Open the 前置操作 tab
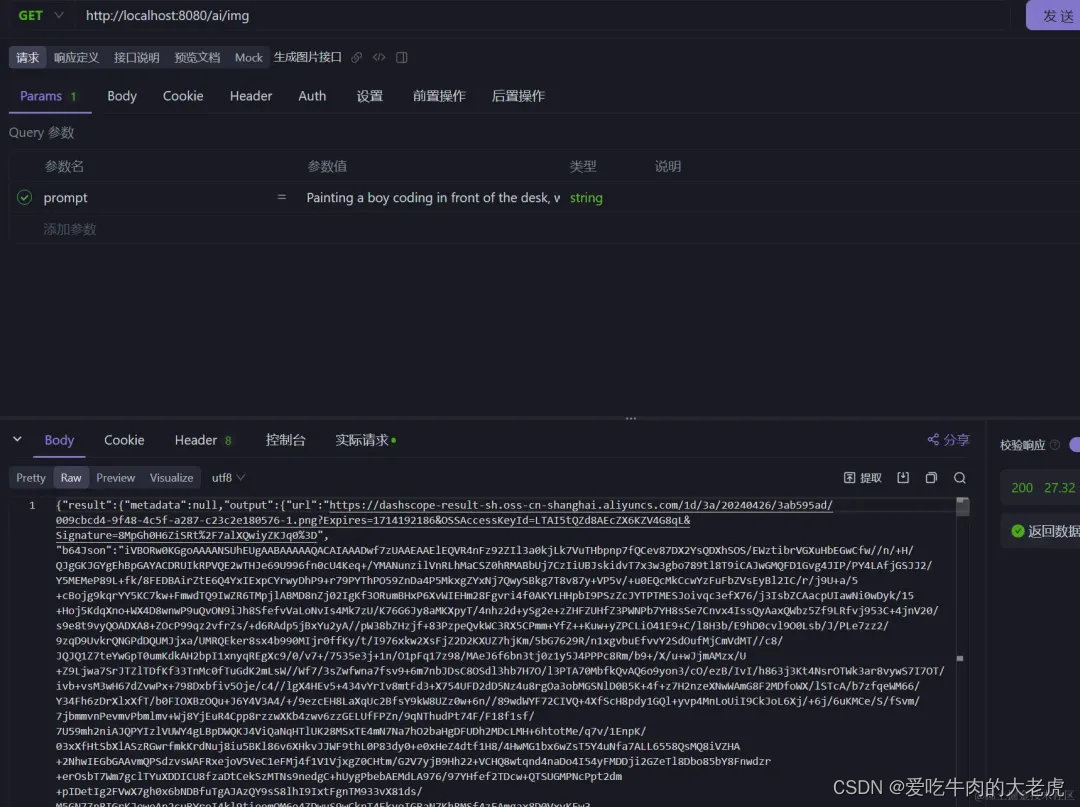This screenshot has height=807, width=1080. click(439, 96)
